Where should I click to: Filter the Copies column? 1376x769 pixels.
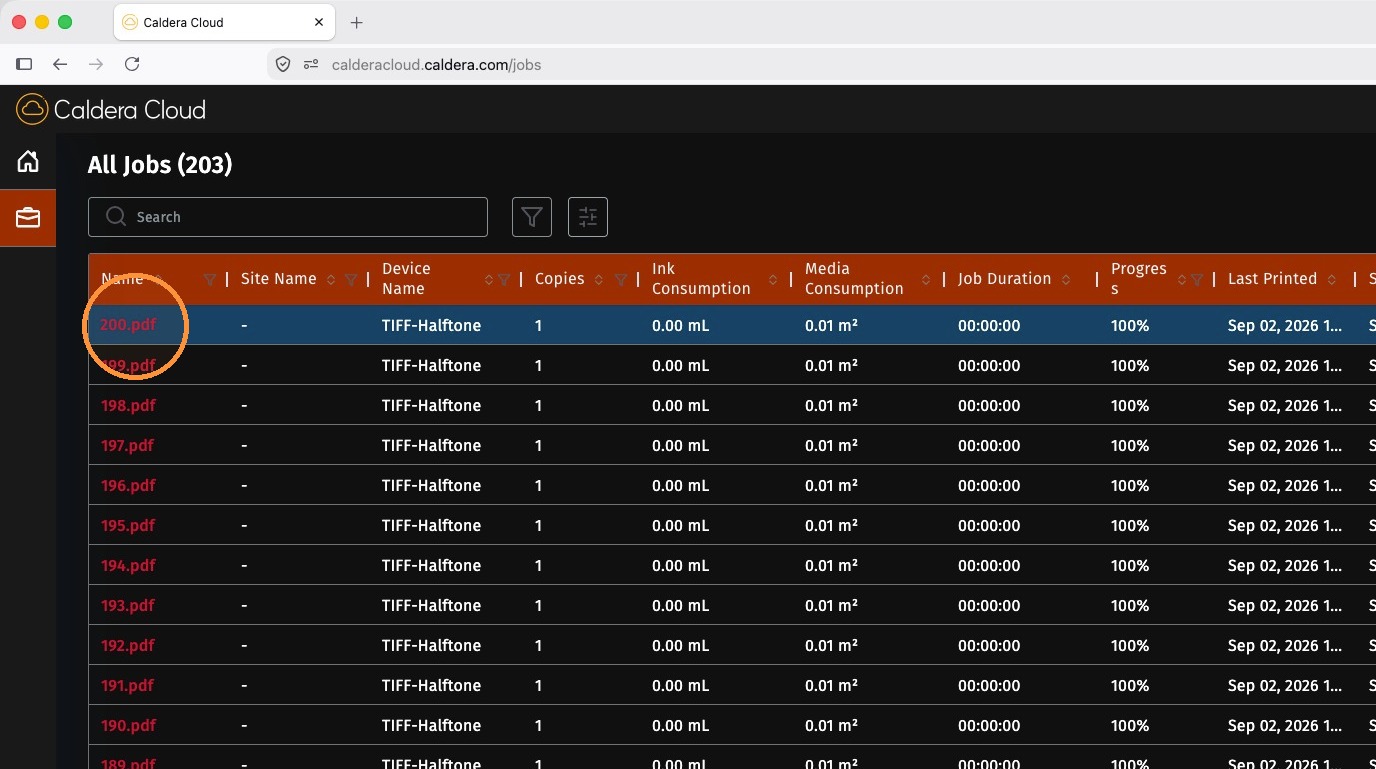621,279
